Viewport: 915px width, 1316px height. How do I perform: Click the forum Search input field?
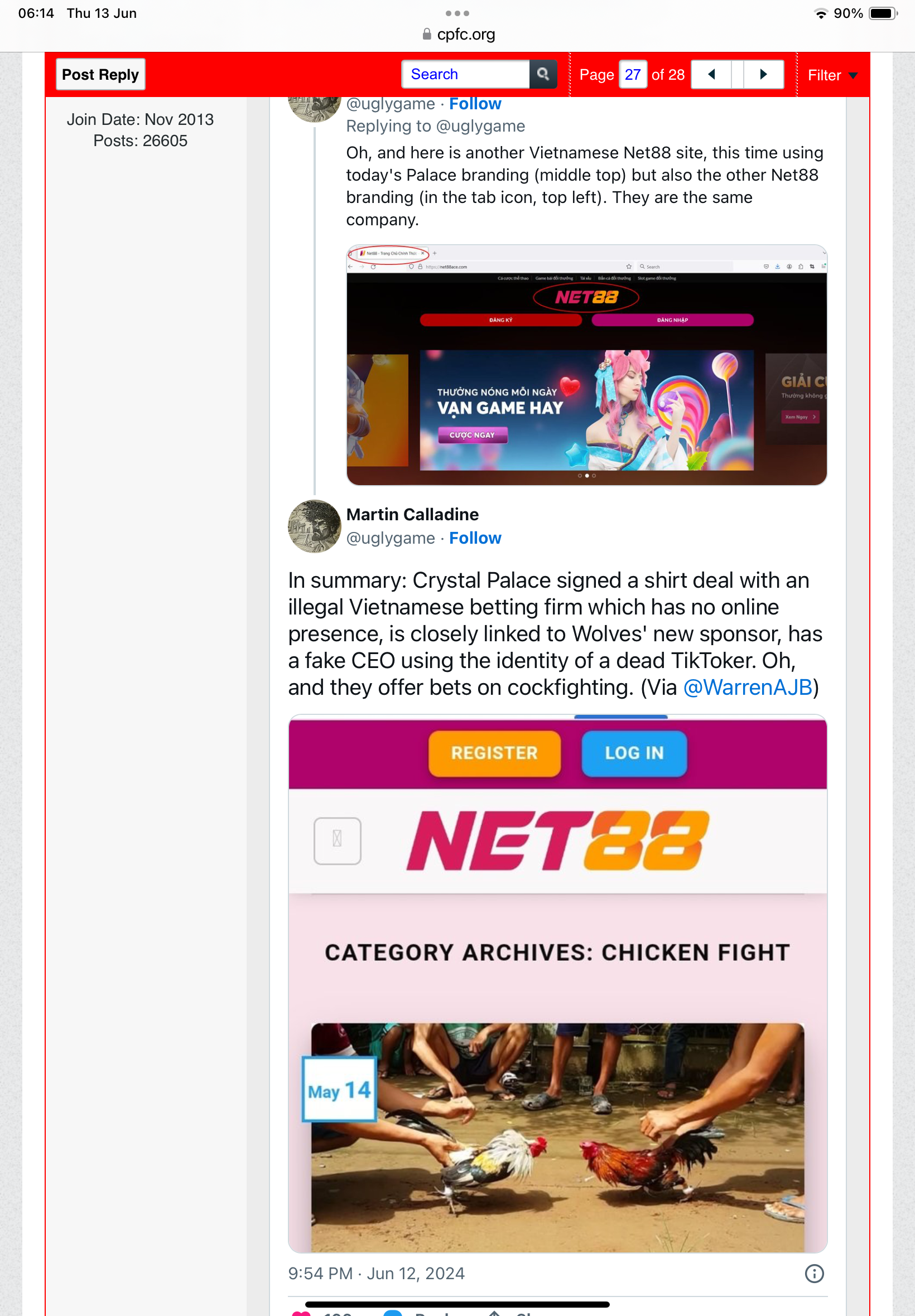coord(465,75)
